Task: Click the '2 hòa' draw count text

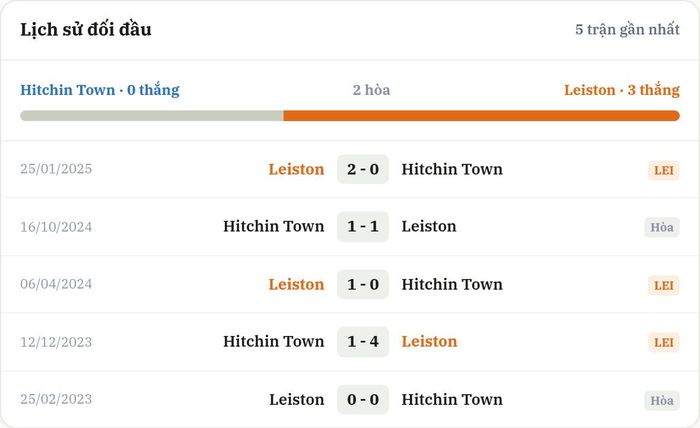Action: pyautogui.click(x=371, y=90)
